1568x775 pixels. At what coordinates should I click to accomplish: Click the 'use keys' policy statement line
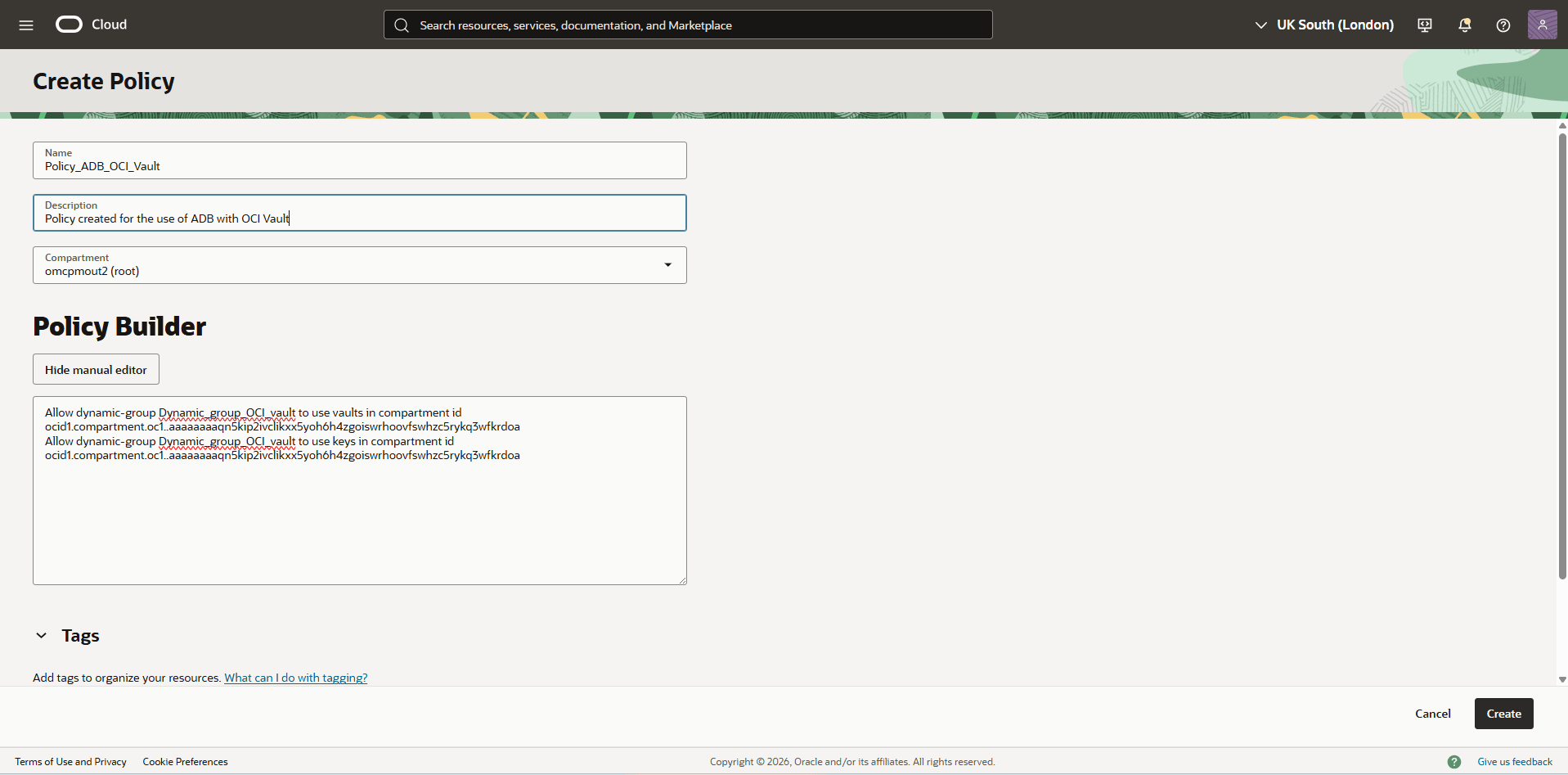click(x=282, y=448)
